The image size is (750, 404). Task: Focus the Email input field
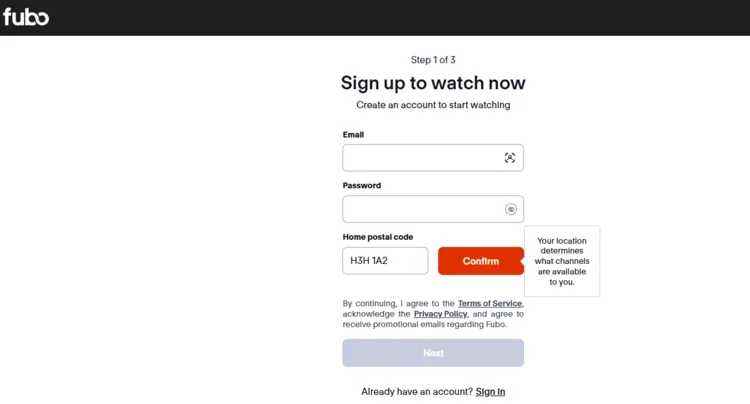[x=422, y=158]
